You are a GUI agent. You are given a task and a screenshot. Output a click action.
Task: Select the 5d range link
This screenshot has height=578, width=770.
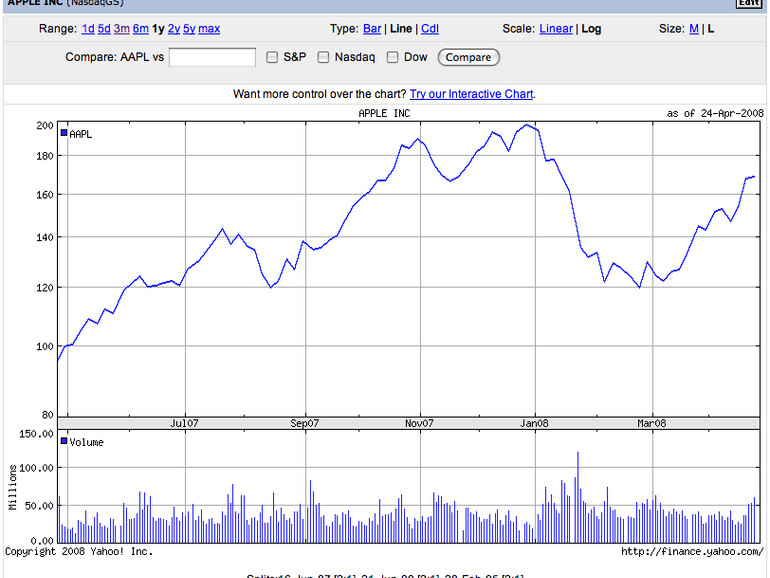pos(104,29)
